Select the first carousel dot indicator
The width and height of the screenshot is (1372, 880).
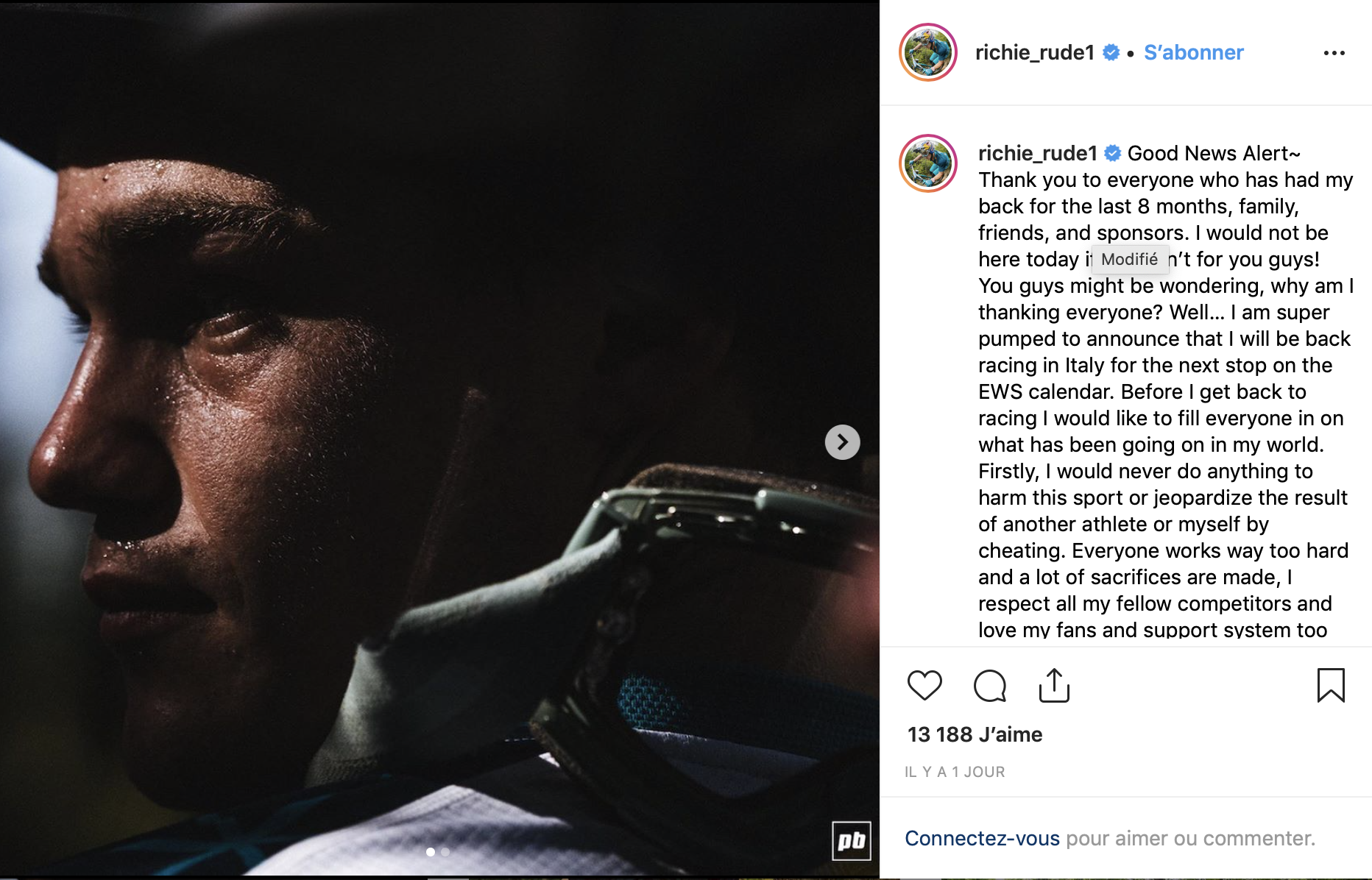[431, 852]
